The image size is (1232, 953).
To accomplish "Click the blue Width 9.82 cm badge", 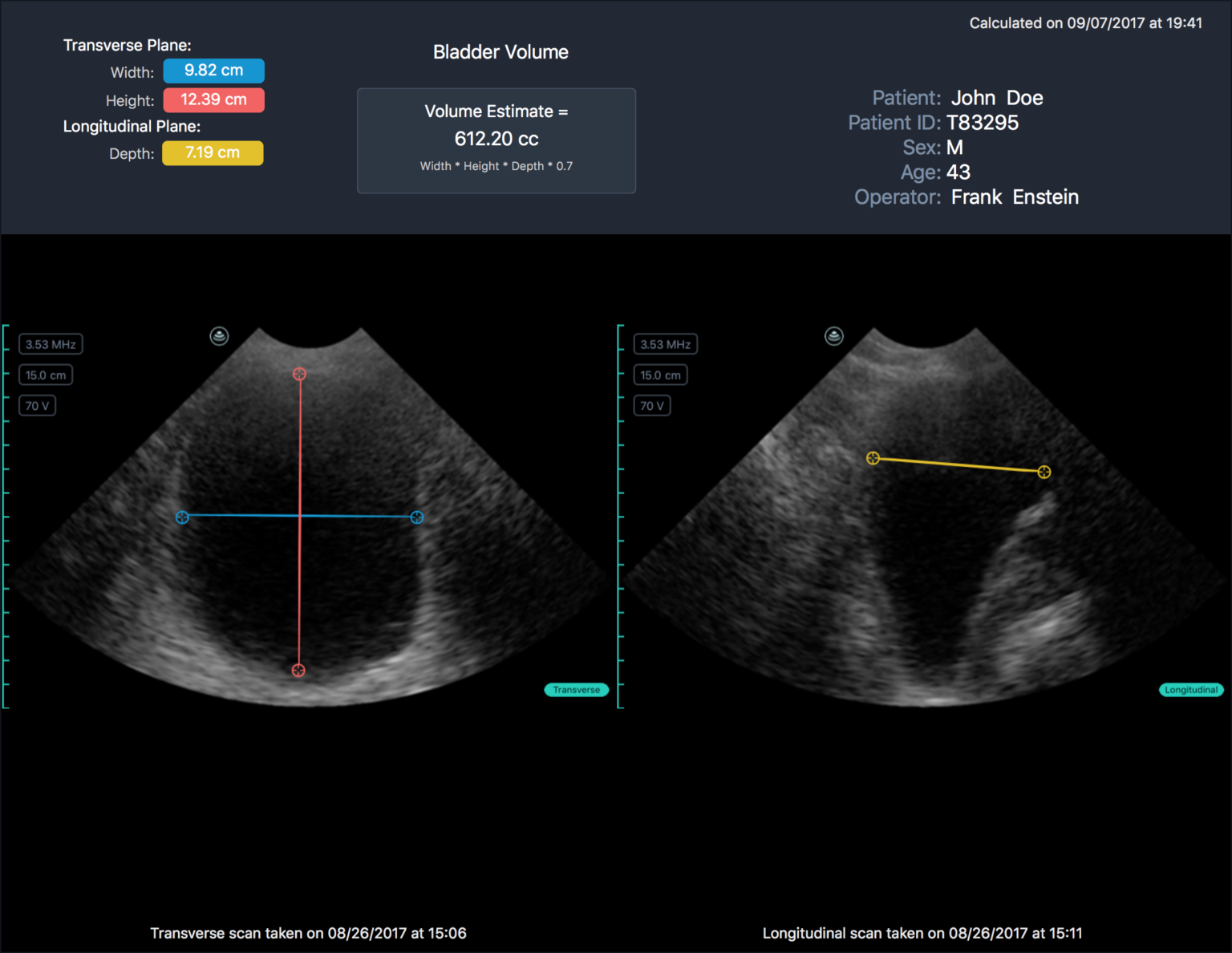I will tap(213, 71).
